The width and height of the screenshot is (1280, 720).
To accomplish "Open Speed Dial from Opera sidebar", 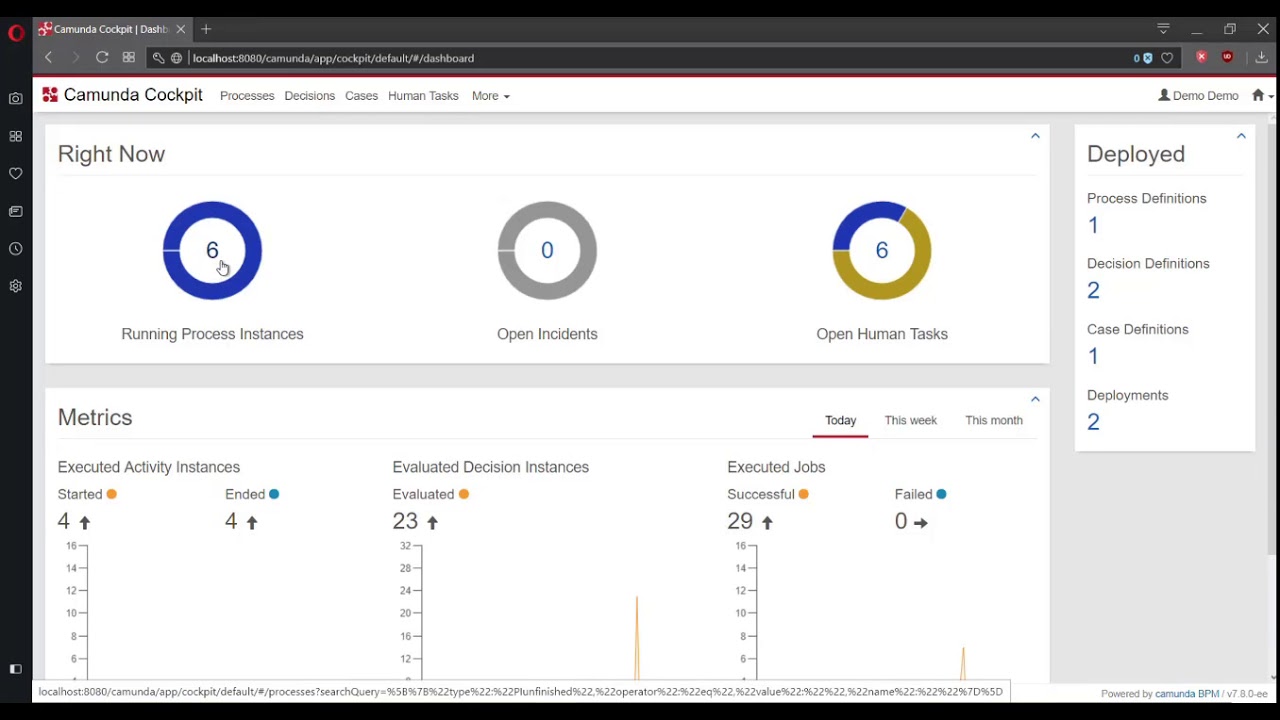I will [x=16, y=136].
